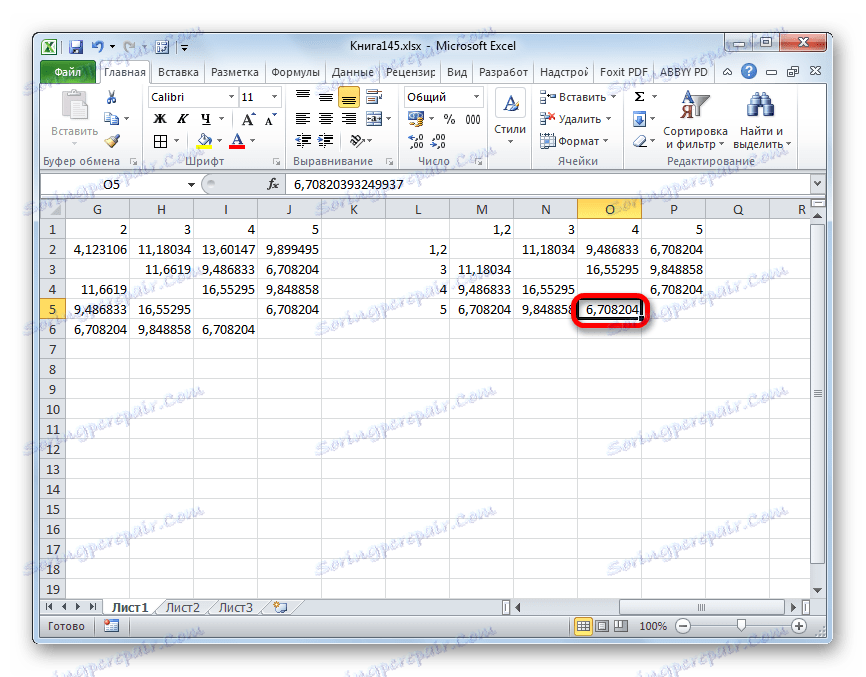Click the AutoSum sigma icon

click(x=640, y=97)
